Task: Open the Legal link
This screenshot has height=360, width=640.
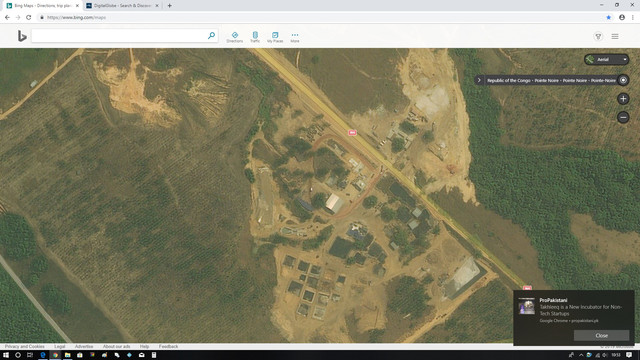Action: [60, 347]
